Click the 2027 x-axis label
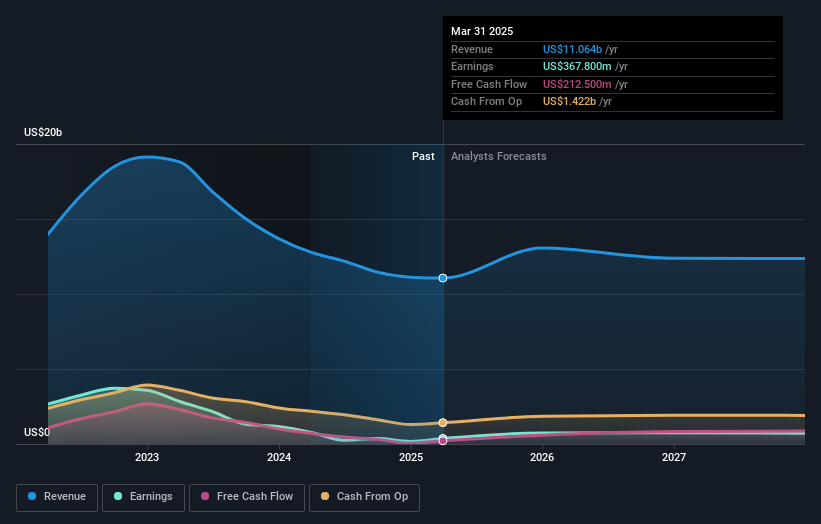821x524 pixels. [674, 458]
